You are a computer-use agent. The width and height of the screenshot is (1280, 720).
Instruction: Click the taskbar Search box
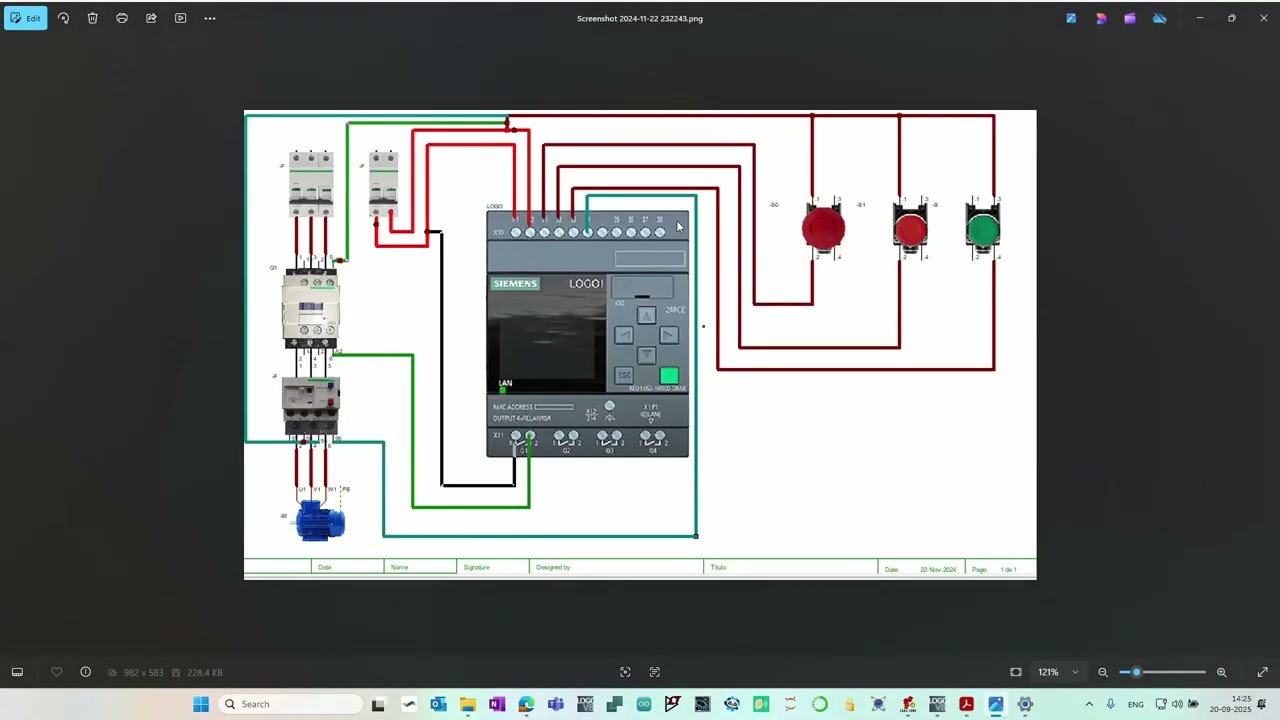pos(290,704)
